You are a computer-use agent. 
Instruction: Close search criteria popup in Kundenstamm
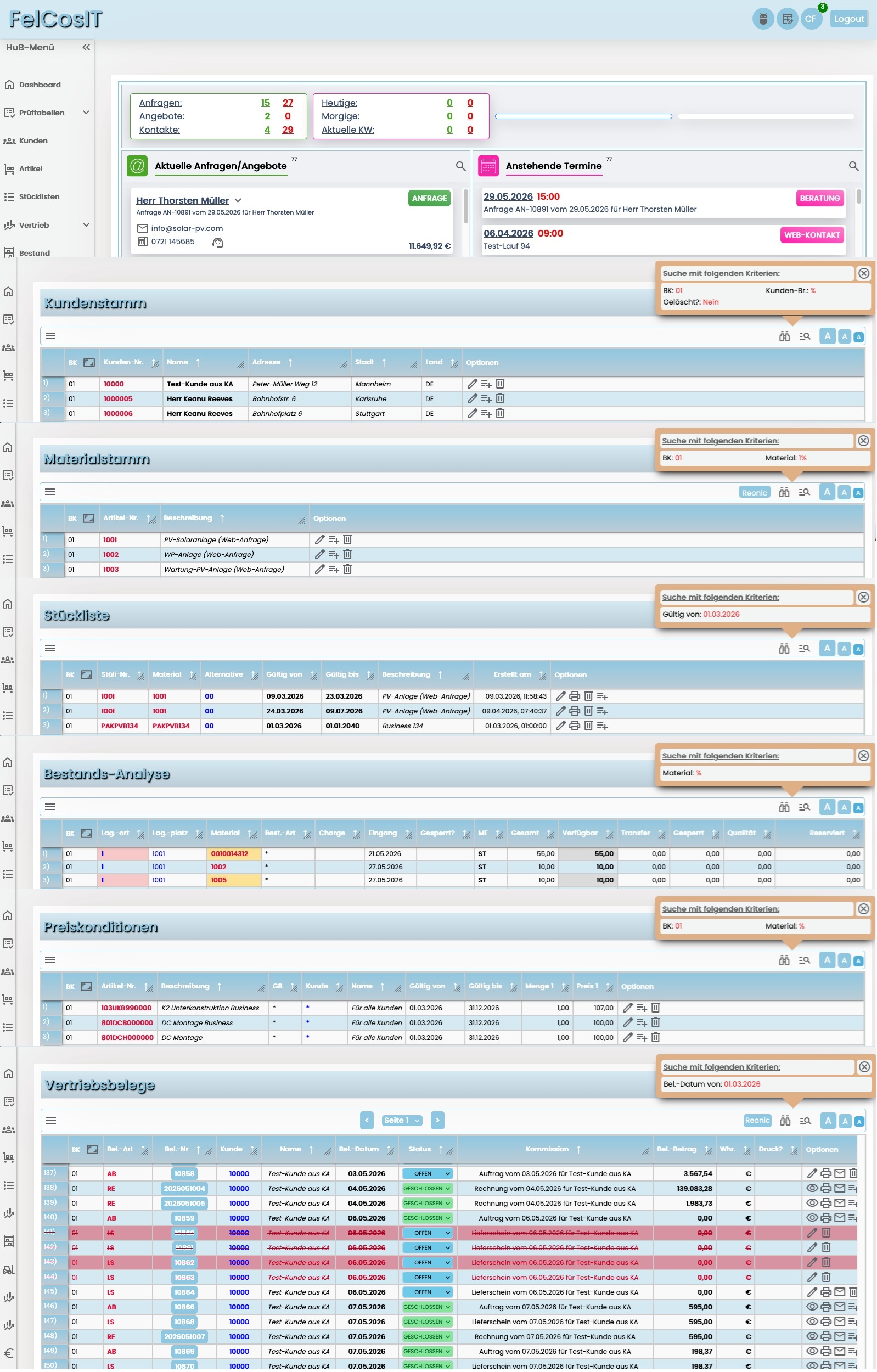coord(863,273)
